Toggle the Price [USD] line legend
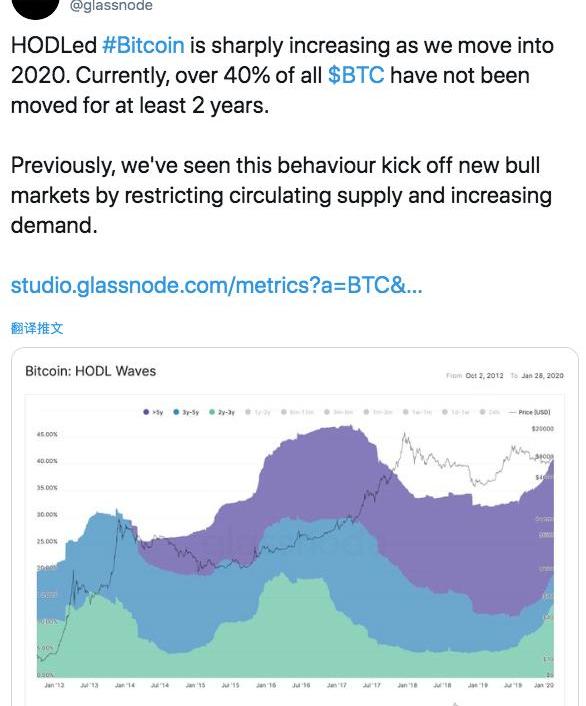The image size is (586, 706). point(529,412)
